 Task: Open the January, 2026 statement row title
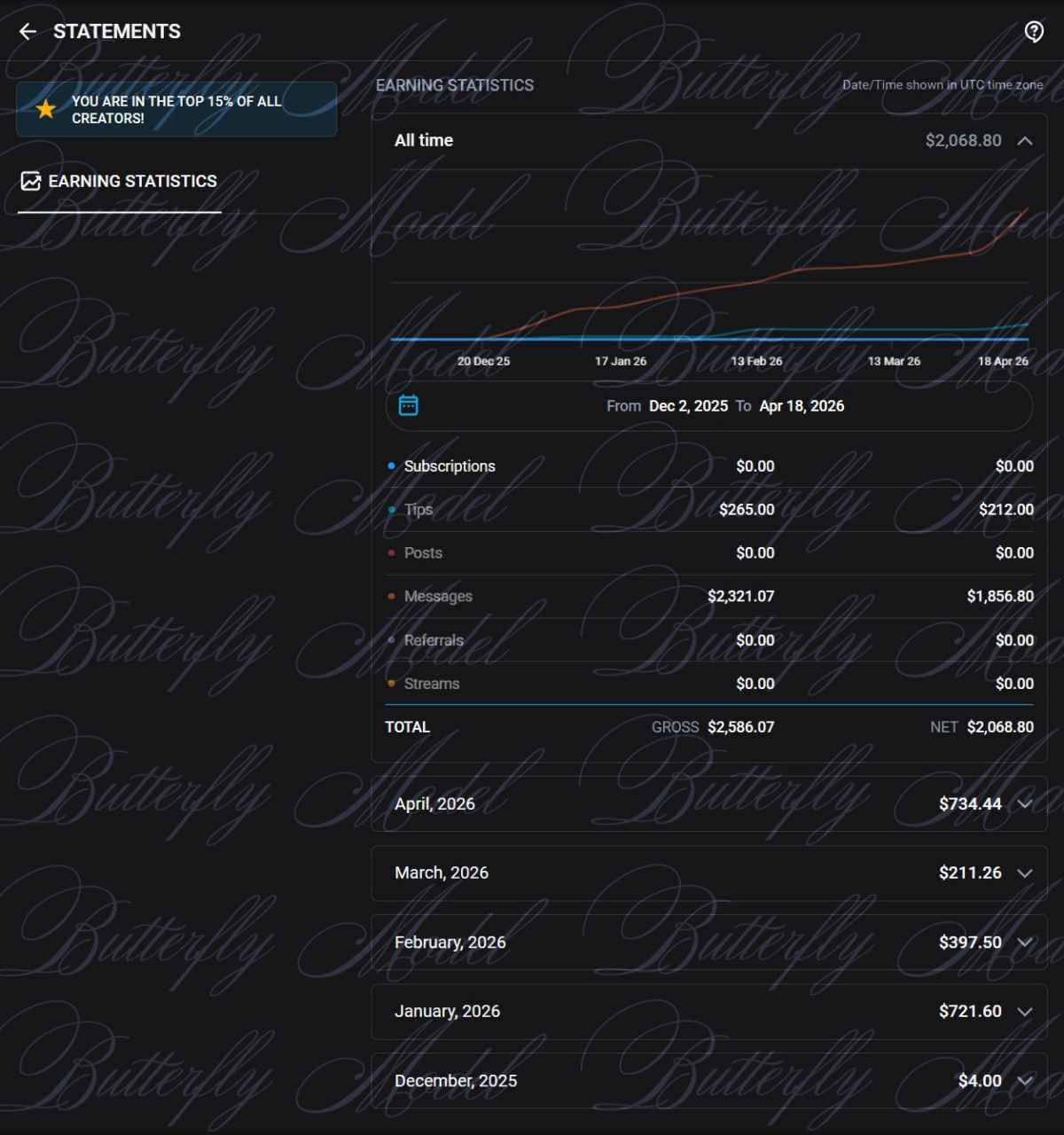[x=447, y=1011]
